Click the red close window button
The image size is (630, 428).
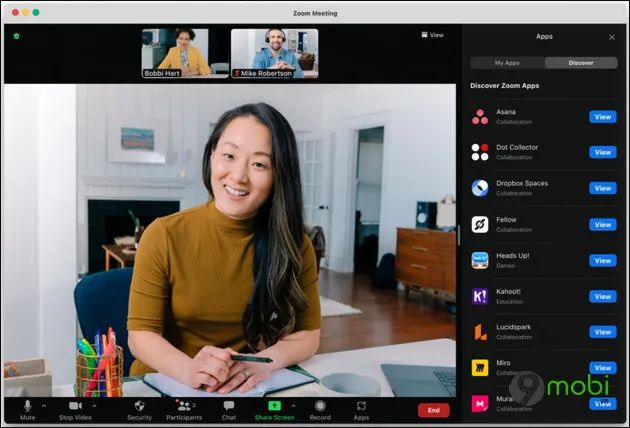point(15,12)
